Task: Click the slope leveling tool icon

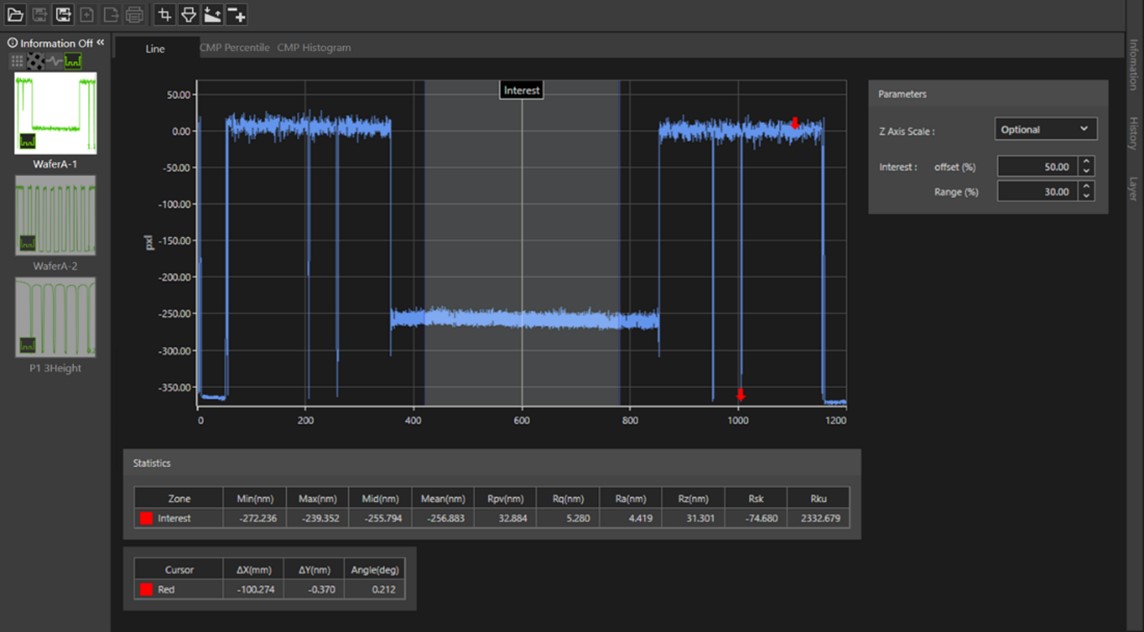Action: tap(212, 15)
